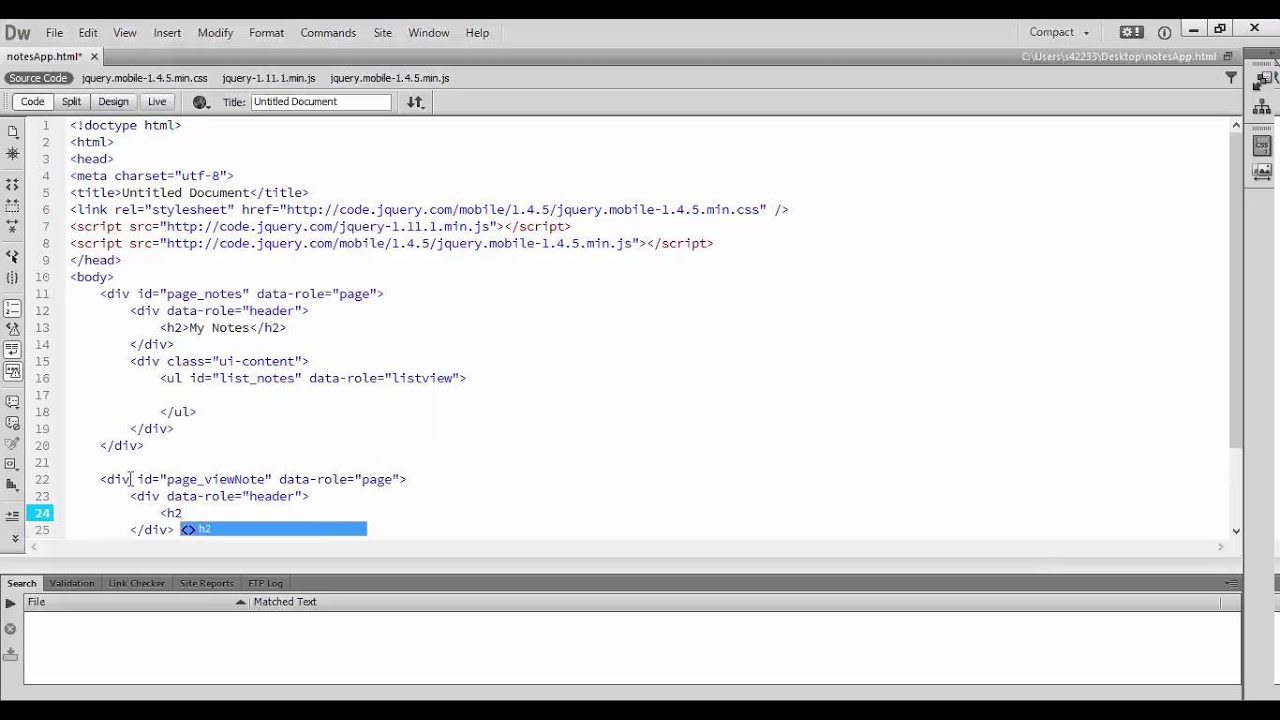
Task: Switch to the FTP Log tab
Action: pyautogui.click(x=266, y=583)
